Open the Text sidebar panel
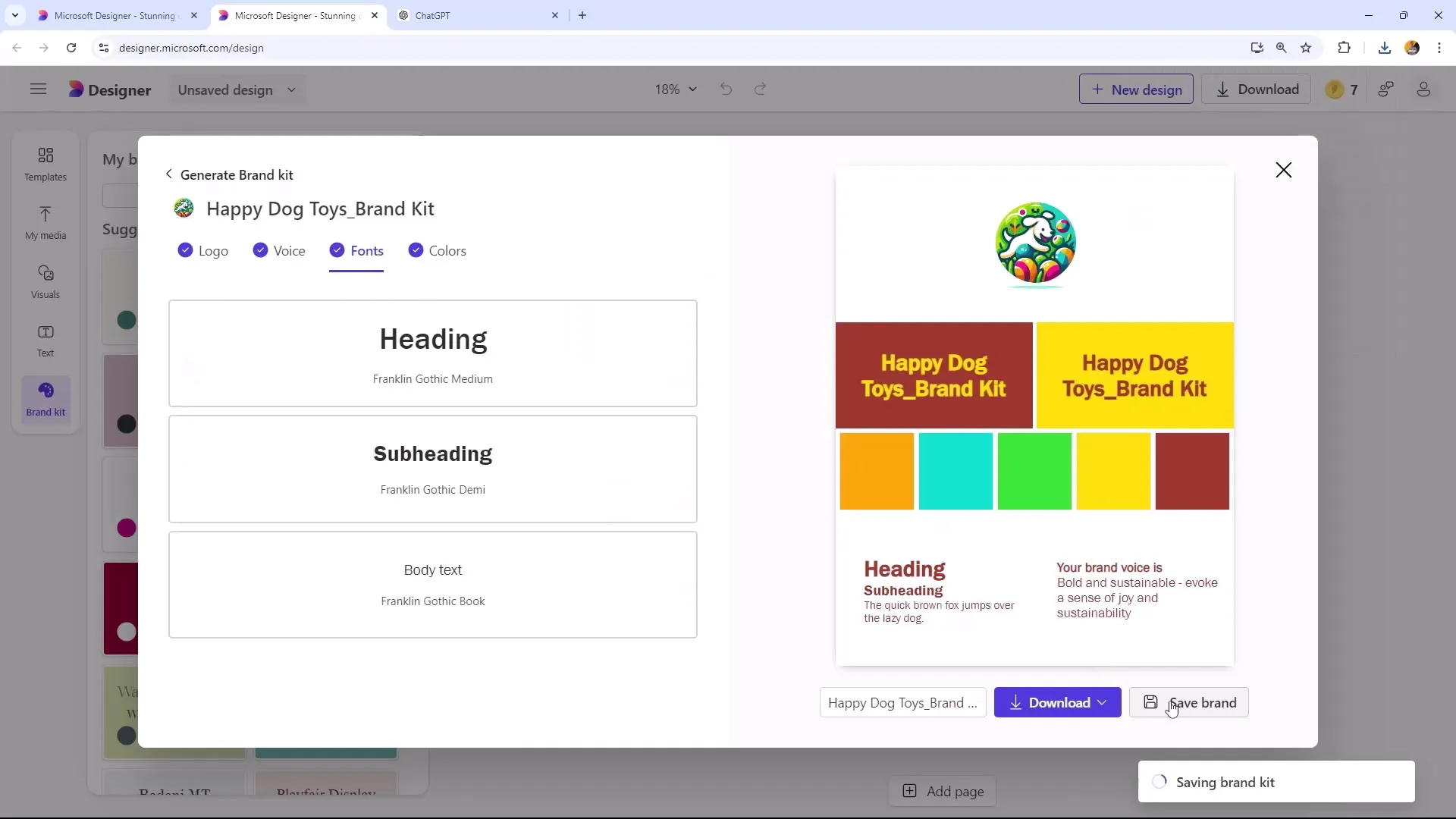The width and height of the screenshot is (1456, 819). pyautogui.click(x=45, y=340)
